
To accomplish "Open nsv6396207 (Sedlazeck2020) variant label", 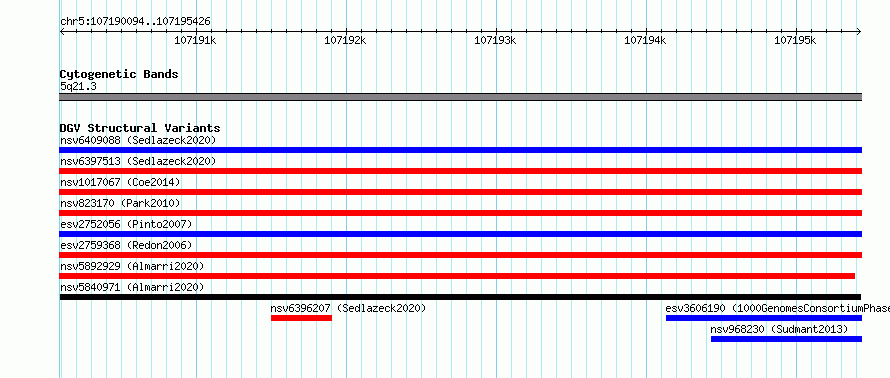I will 348,308.
